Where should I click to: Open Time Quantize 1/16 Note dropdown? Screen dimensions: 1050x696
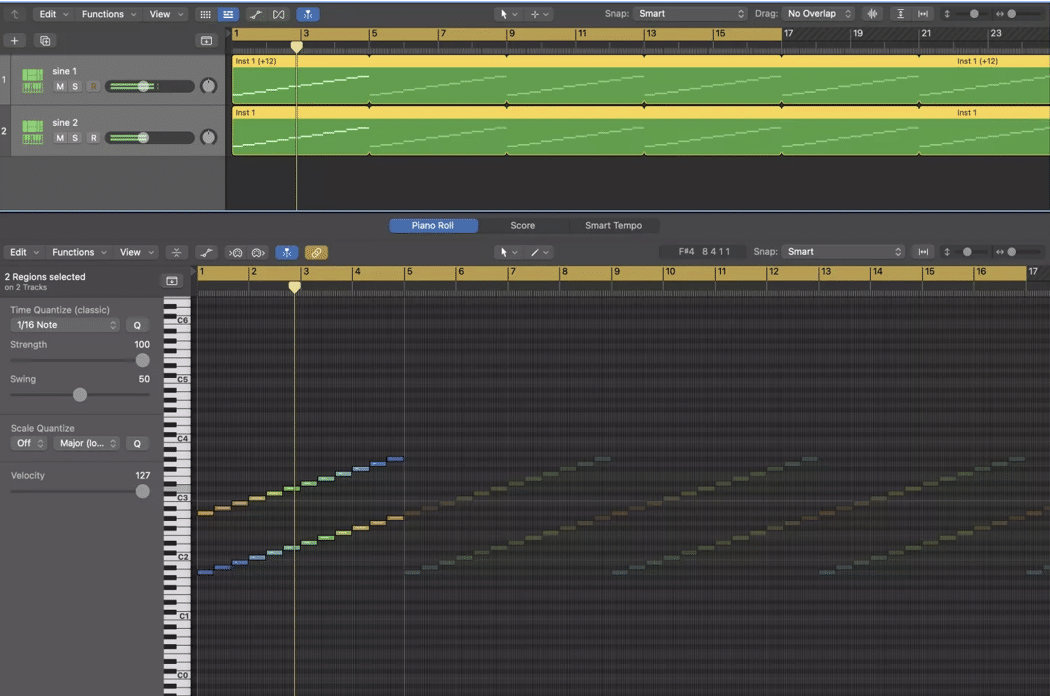pyautogui.click(x=65, y=325)
